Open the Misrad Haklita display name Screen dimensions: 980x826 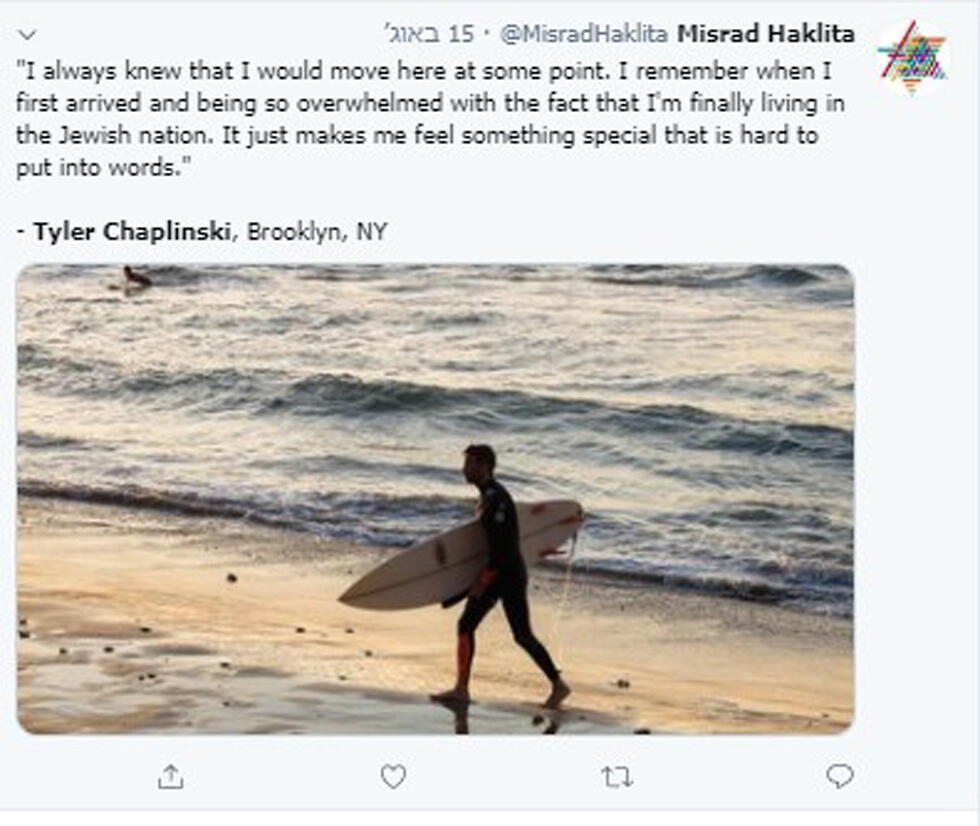coord(765,34)
